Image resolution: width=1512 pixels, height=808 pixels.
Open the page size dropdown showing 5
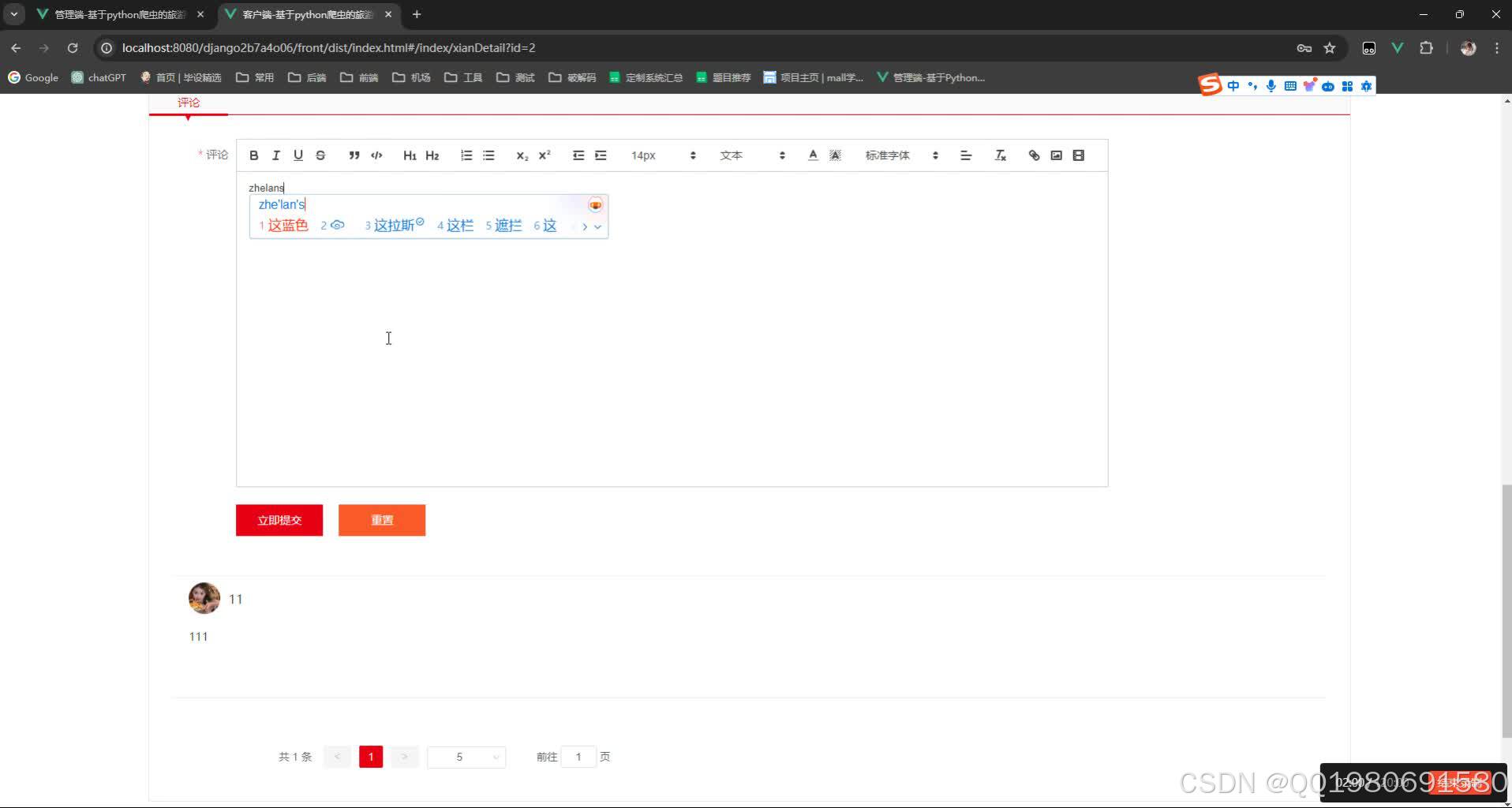[466, 757]
